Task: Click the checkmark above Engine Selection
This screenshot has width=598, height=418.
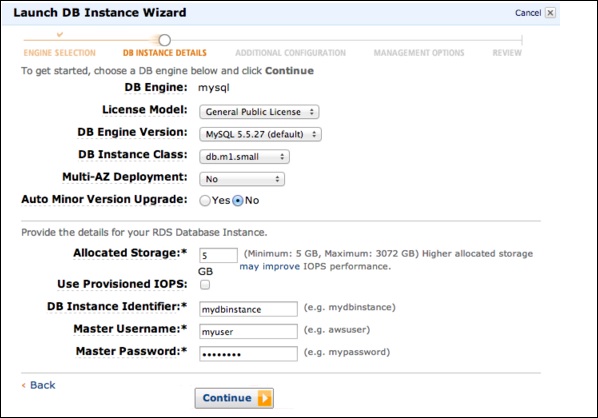Action: click(x=59, y=35)
